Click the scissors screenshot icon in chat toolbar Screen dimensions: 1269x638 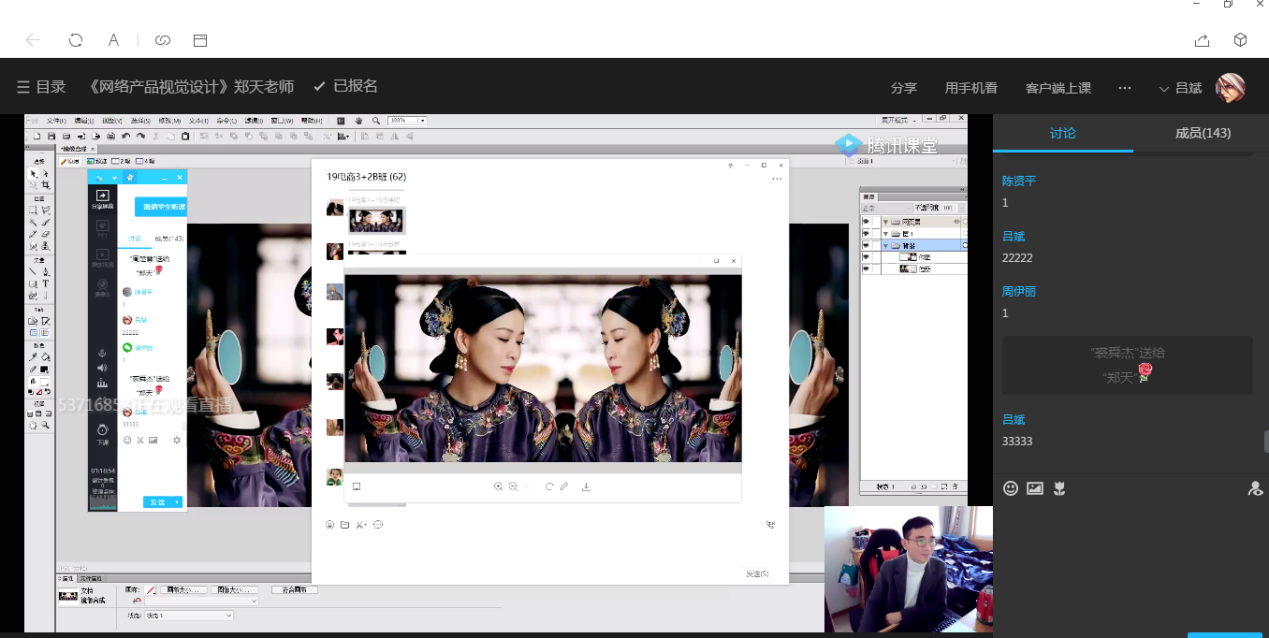coord(361,524)
